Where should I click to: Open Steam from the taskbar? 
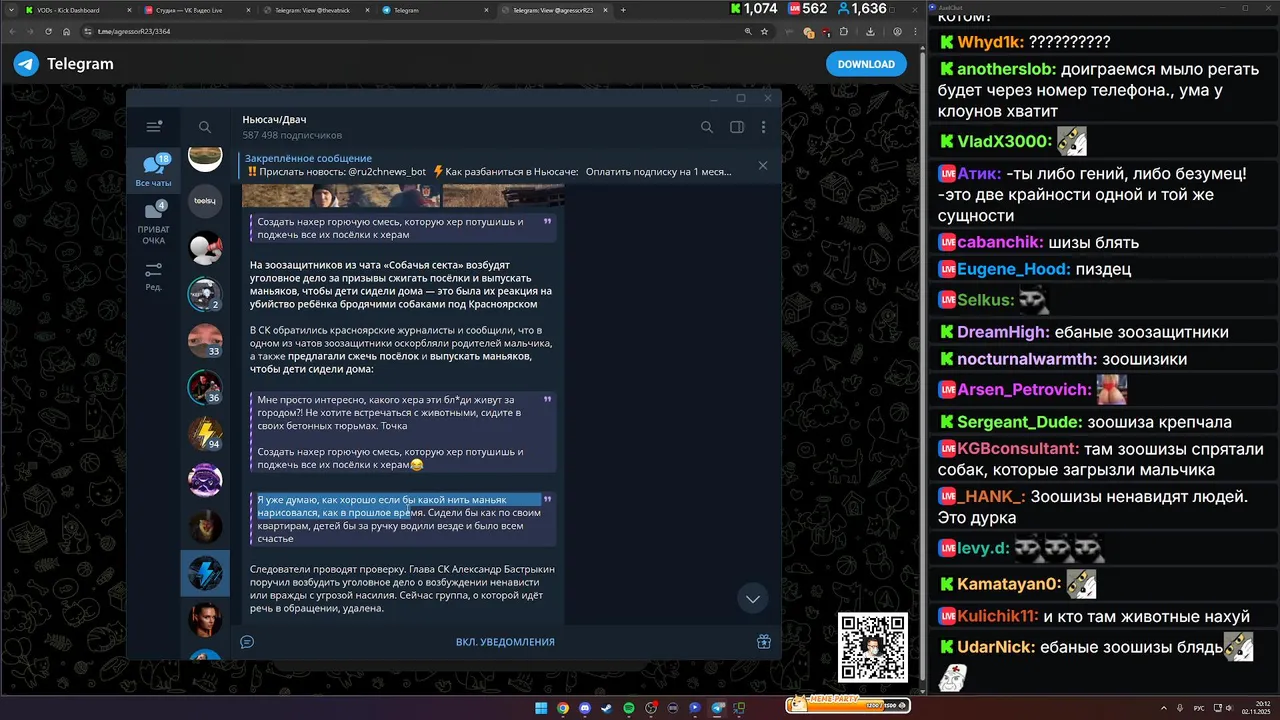[607, 708]
